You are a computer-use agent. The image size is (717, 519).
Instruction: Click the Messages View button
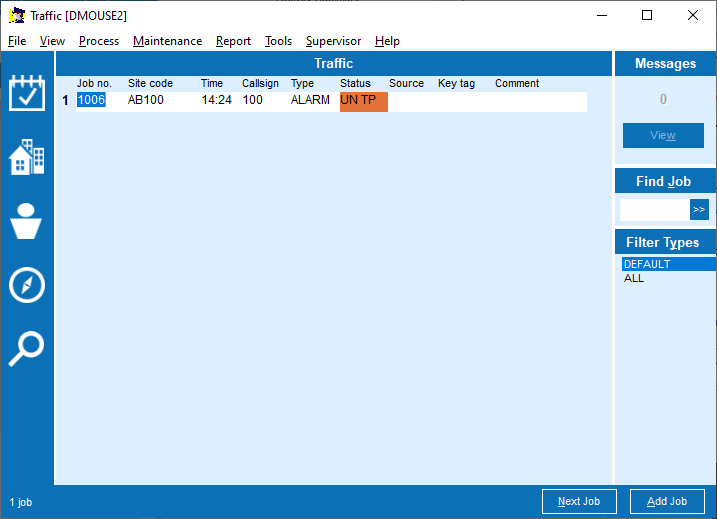pos(663,135)
